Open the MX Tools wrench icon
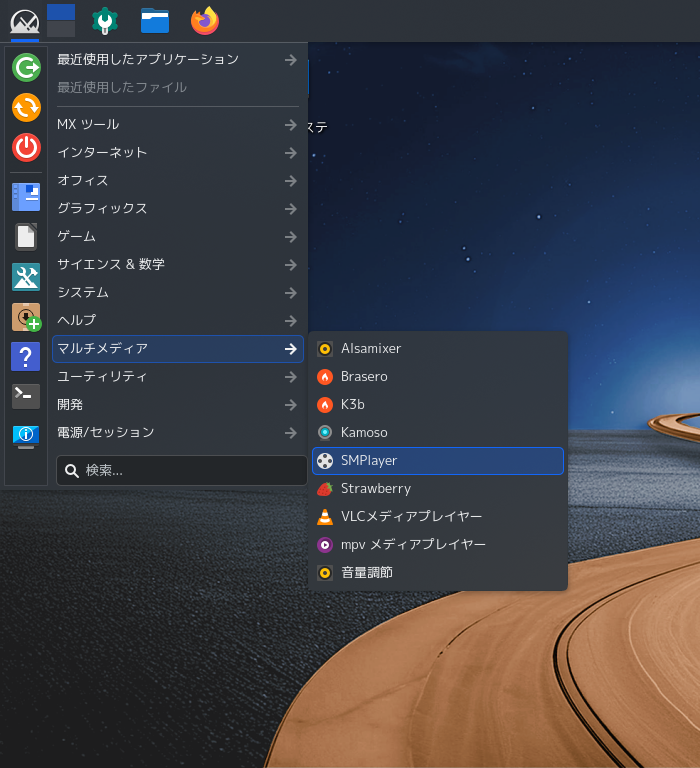Screen dimensions: 700x768 pos(105,21)
